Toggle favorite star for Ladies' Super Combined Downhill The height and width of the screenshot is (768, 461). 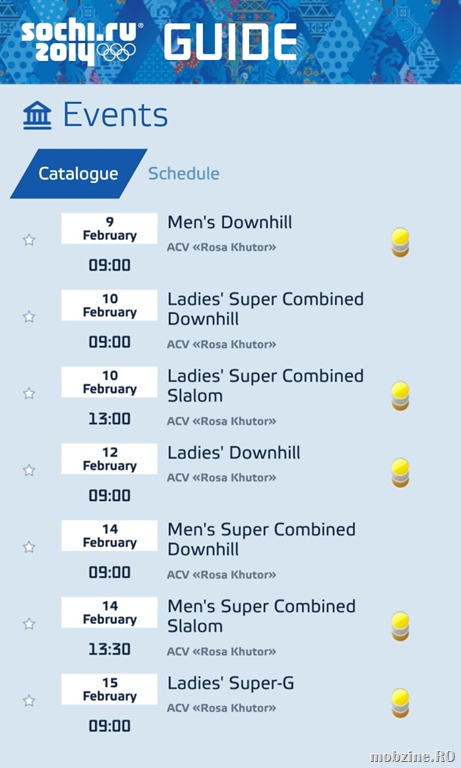click(29, 316)
